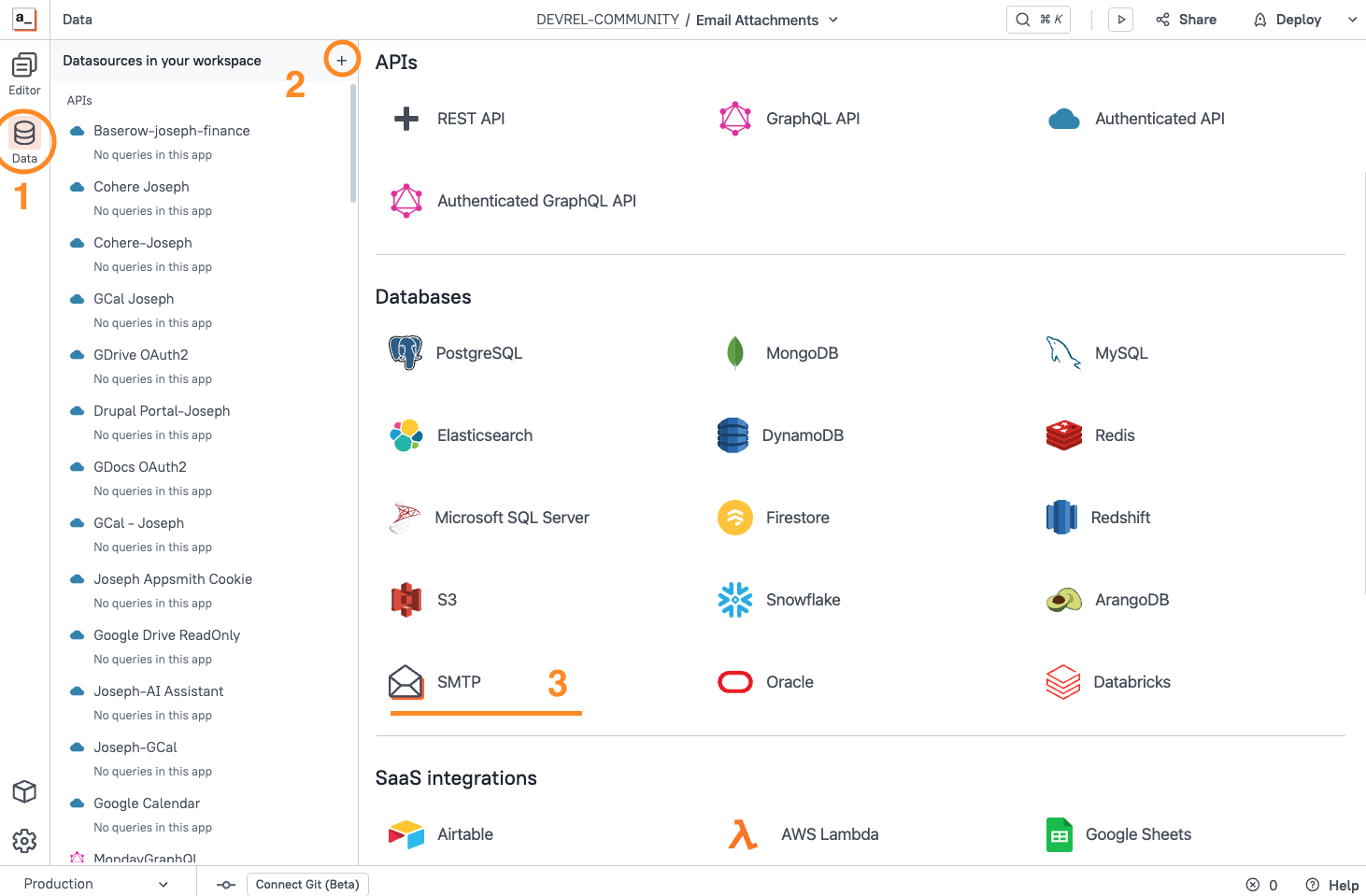This screenshot has width=1366, height=896.
Task: Choose the MongoDB leaf icon
Action: click(735, 353)
